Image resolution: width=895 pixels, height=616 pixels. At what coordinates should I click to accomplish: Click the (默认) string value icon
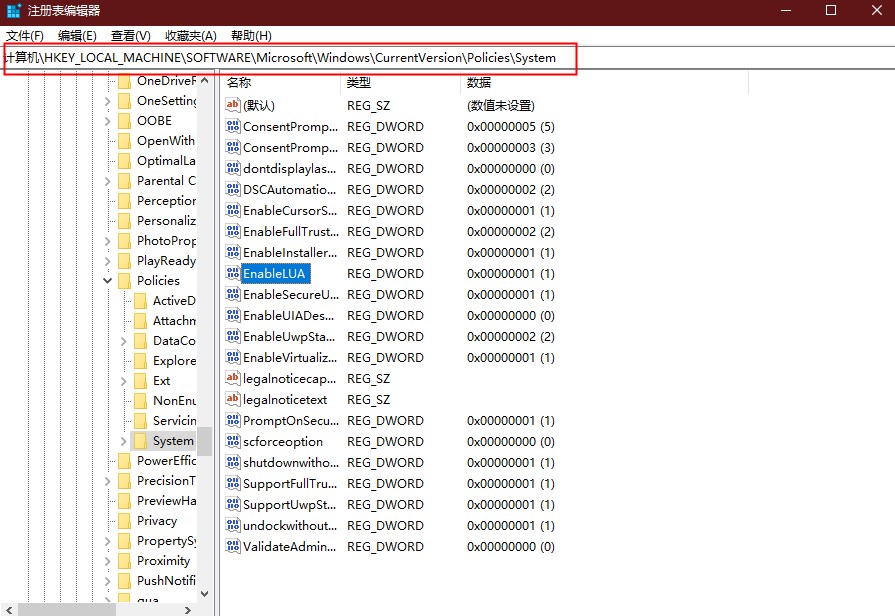coord(232,105)
